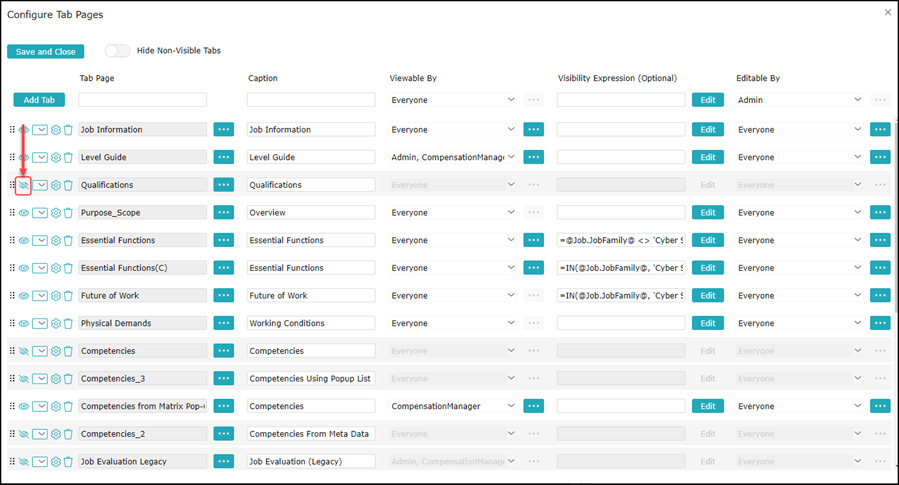The width and height of the screenshot is (899, 485).
Task: Open Viewable By dropdown for Job Information
Action: (453, 130)
